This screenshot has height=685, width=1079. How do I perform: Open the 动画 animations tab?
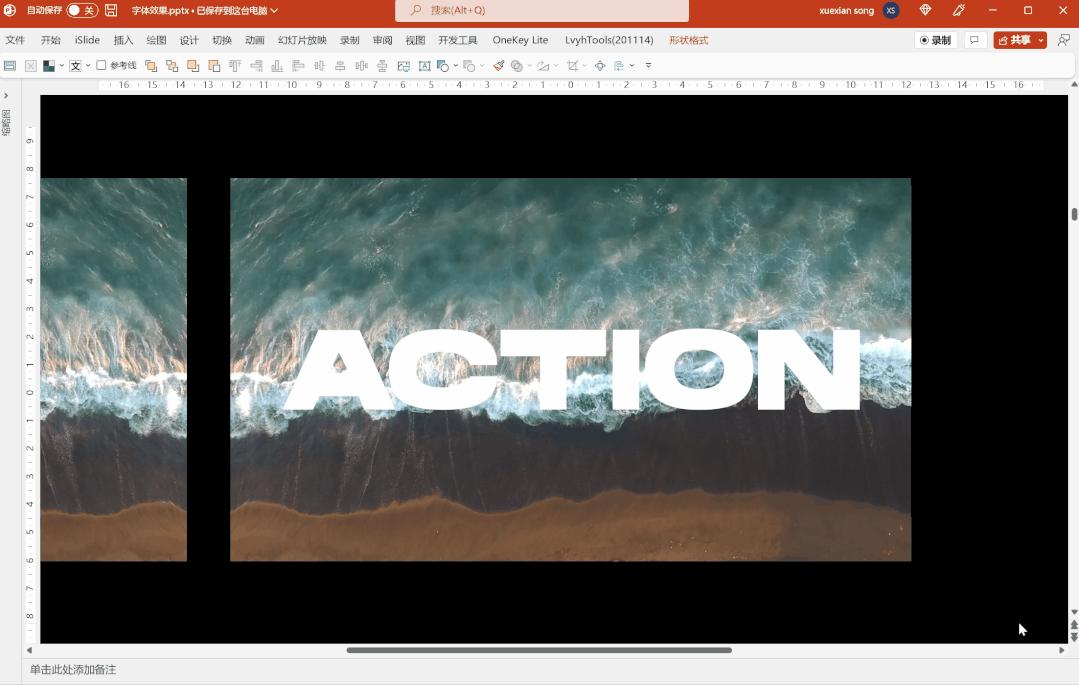255,40
